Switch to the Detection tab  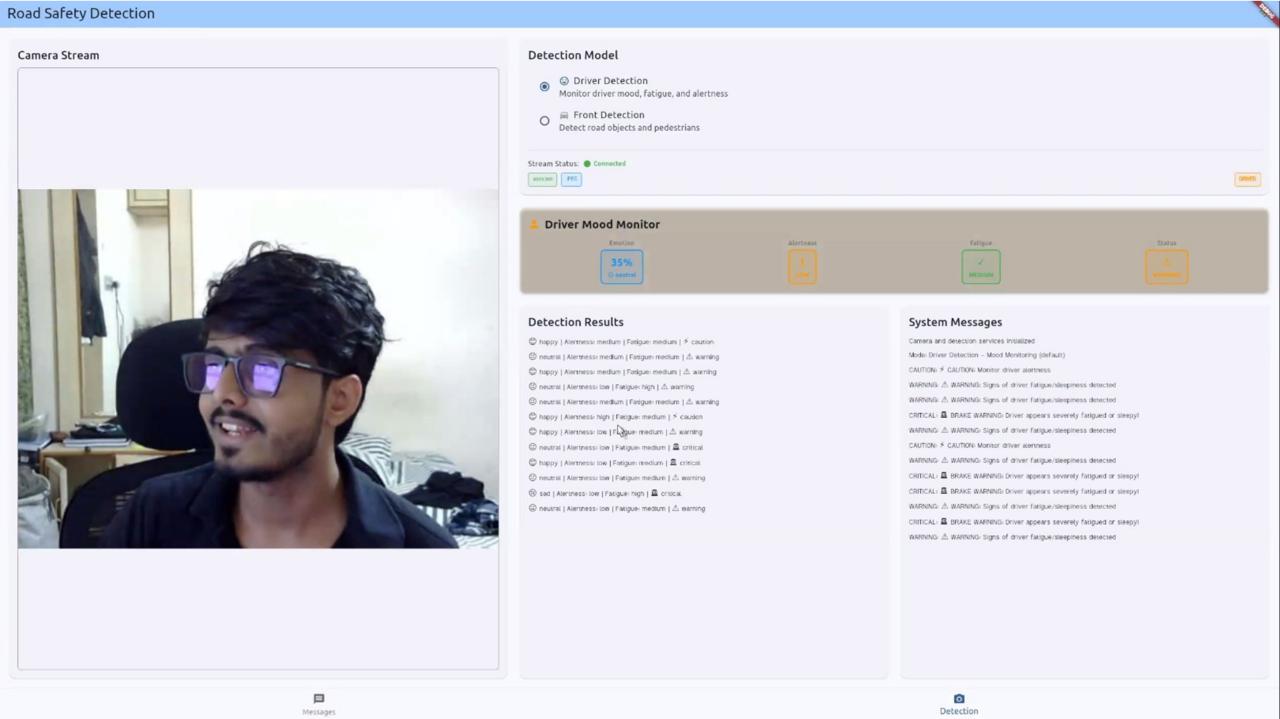[958, 704]
